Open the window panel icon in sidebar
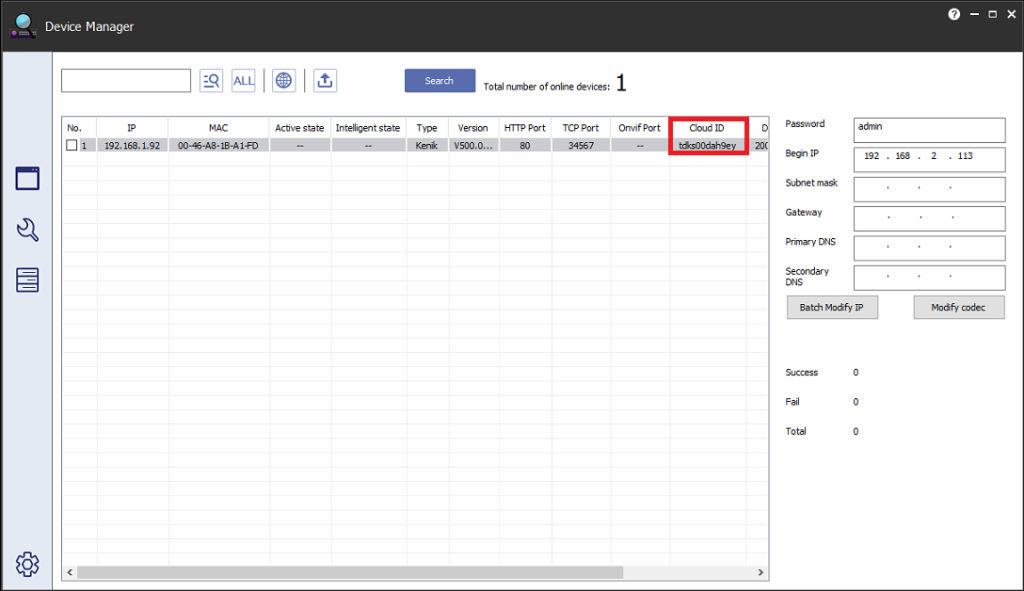This screenshot has width=1024, height=591. coord(27,179)
